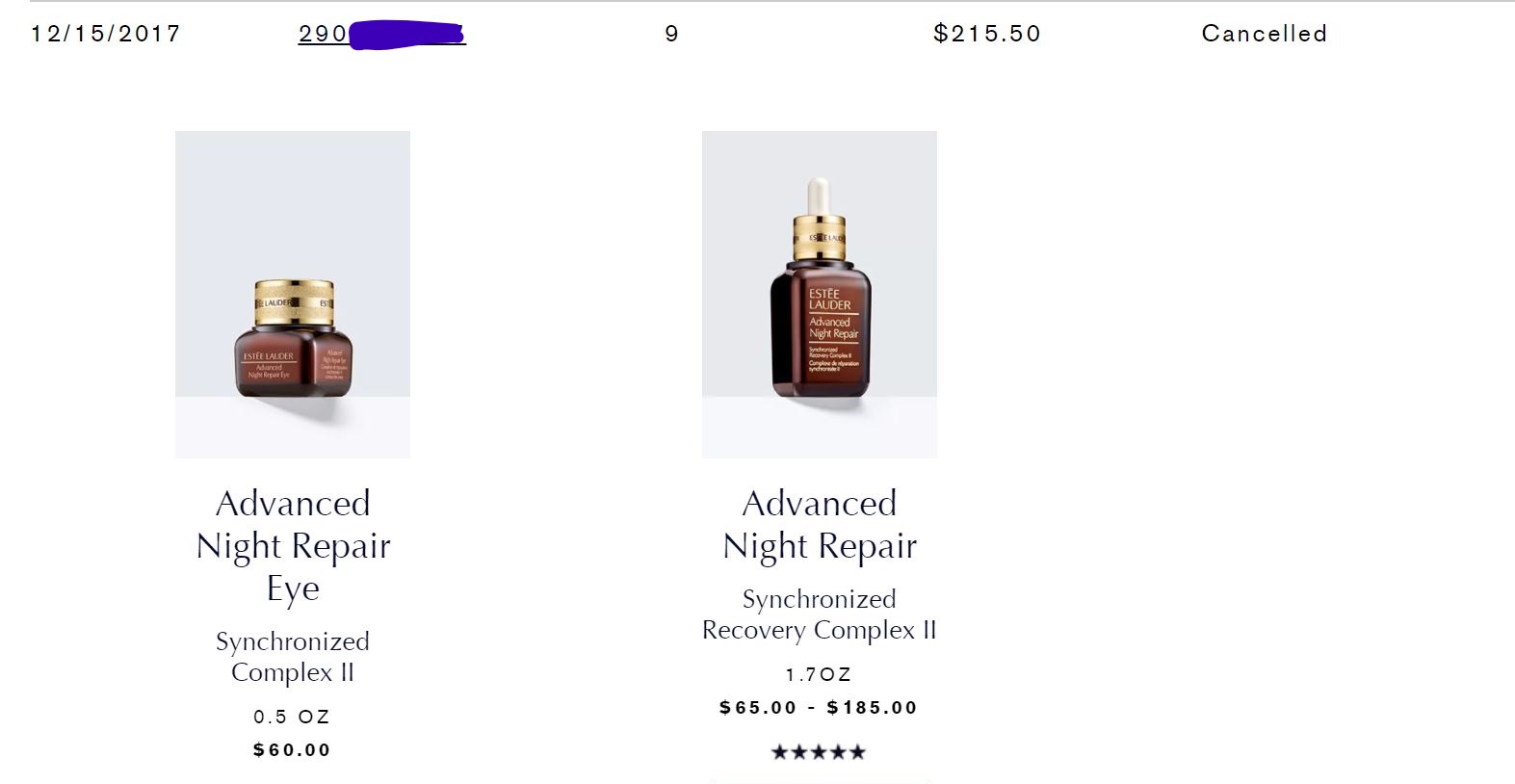Open the Advanced Night Repair Eye product title
Screen dimensions: 1515x784
point(293,545)
